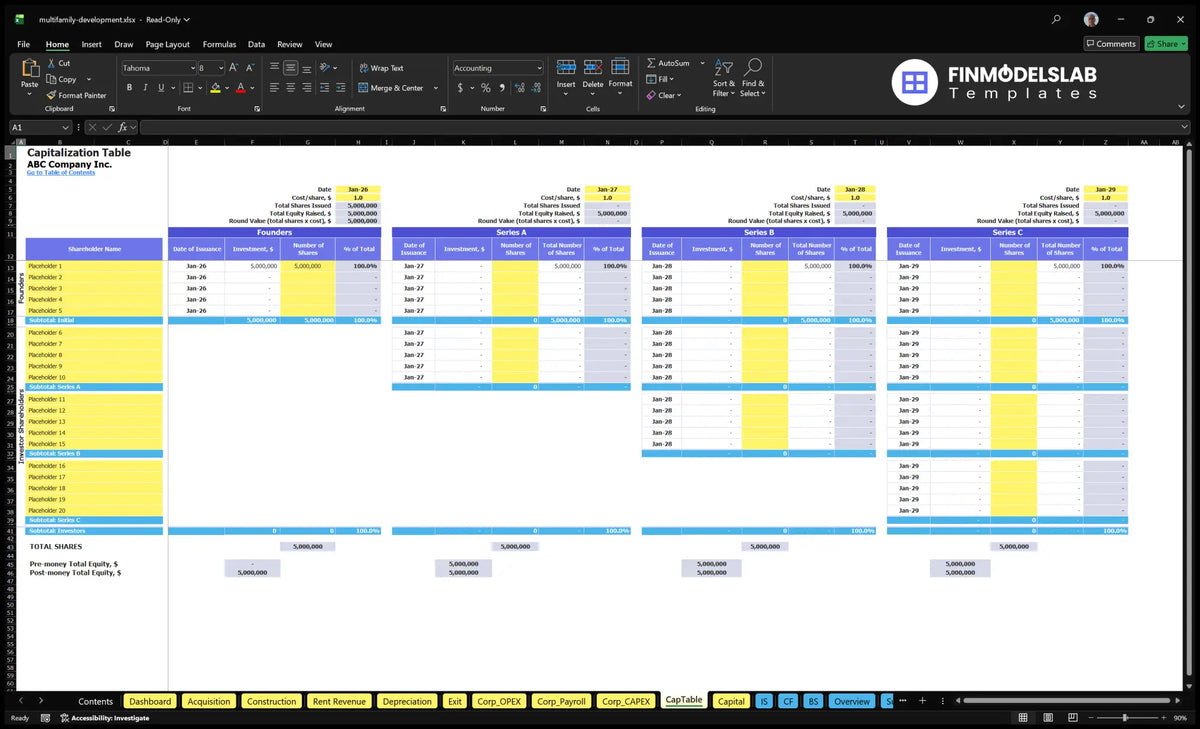Click the red font color button

(240, 88)
